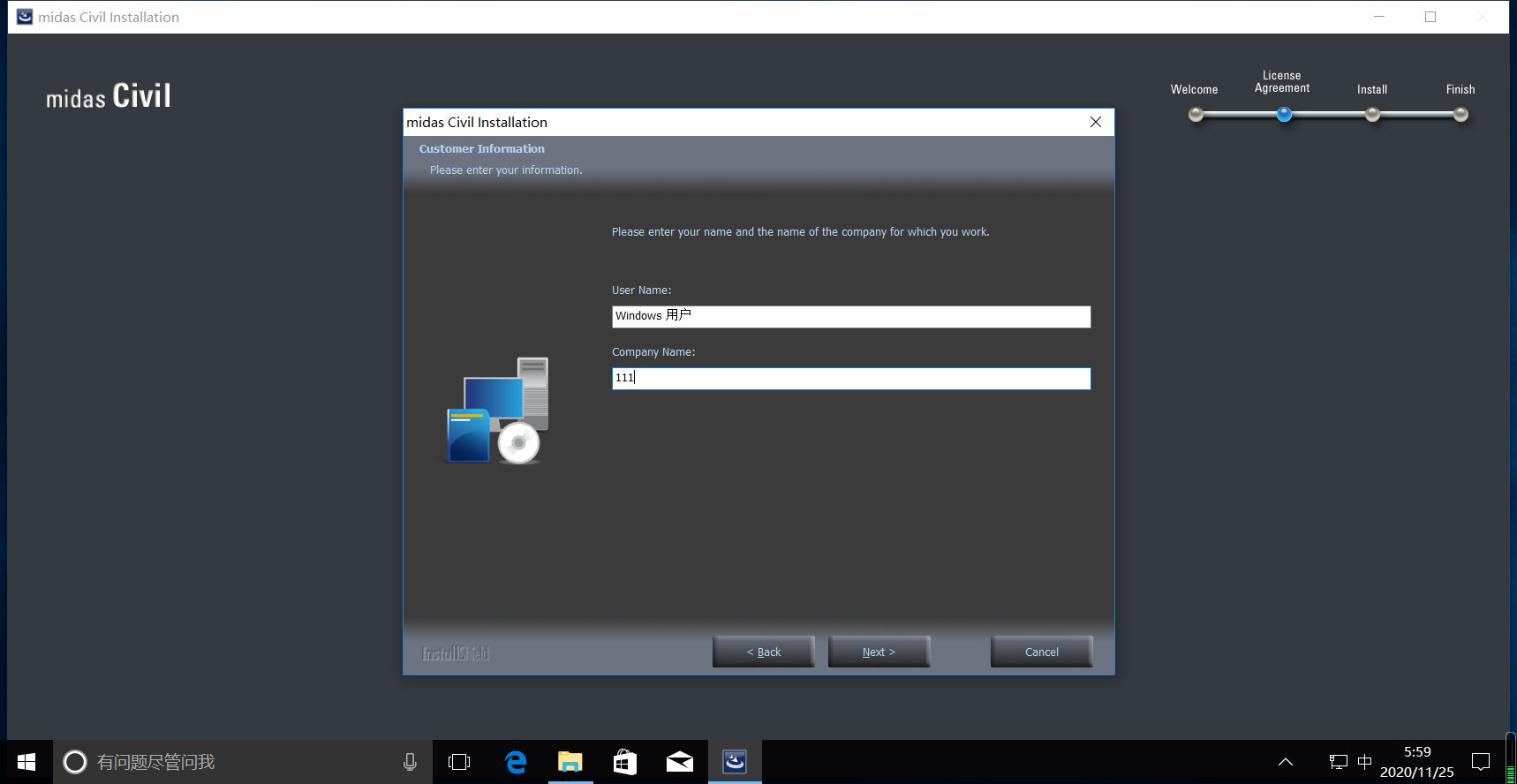Image resolution: width=1517 pixels, height=784 pixels.
Task: Activate the Cortana microphone icon
Action: 410,762
